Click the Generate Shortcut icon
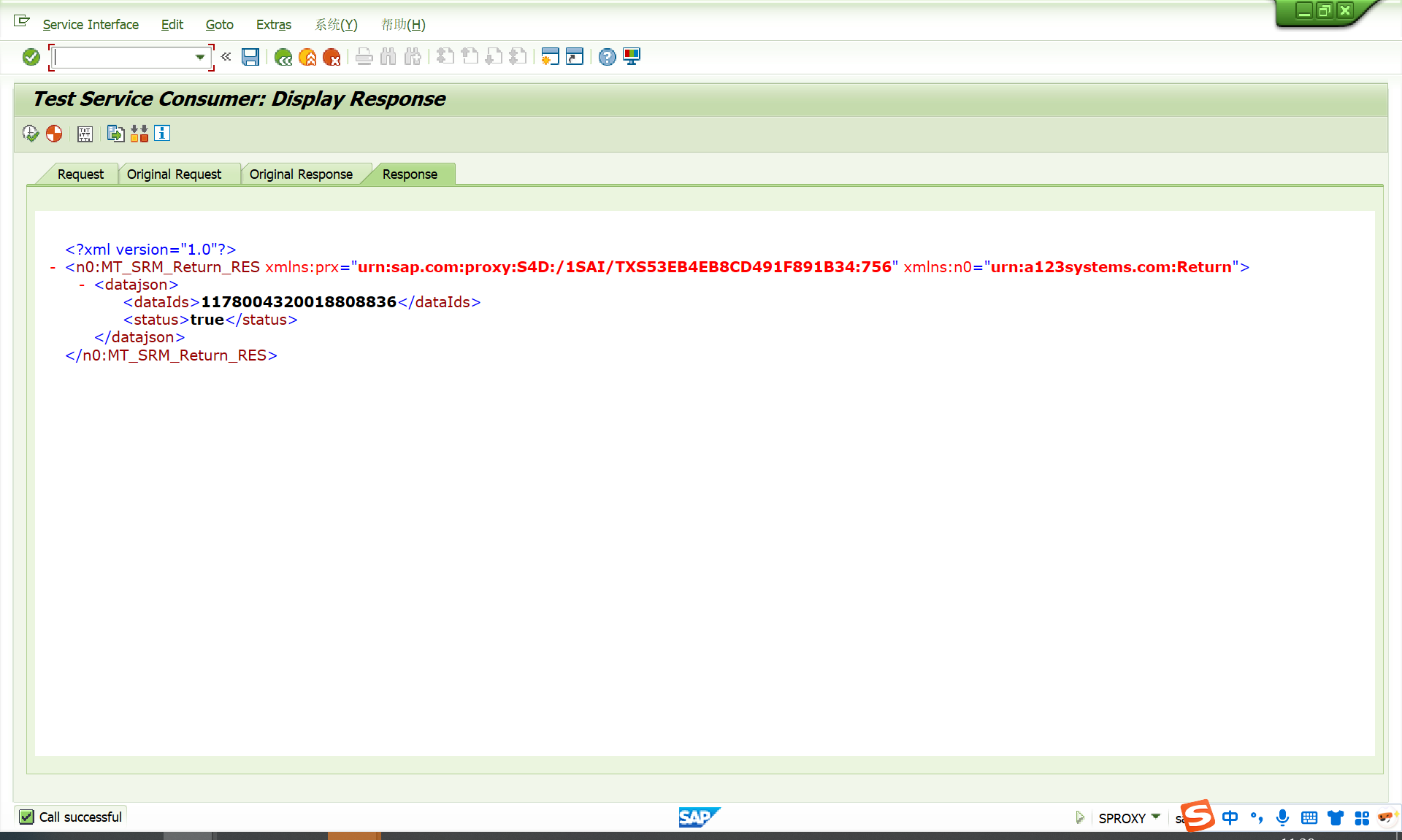The height and width of the screenshot is (840, 1402). tap(575, 57)
